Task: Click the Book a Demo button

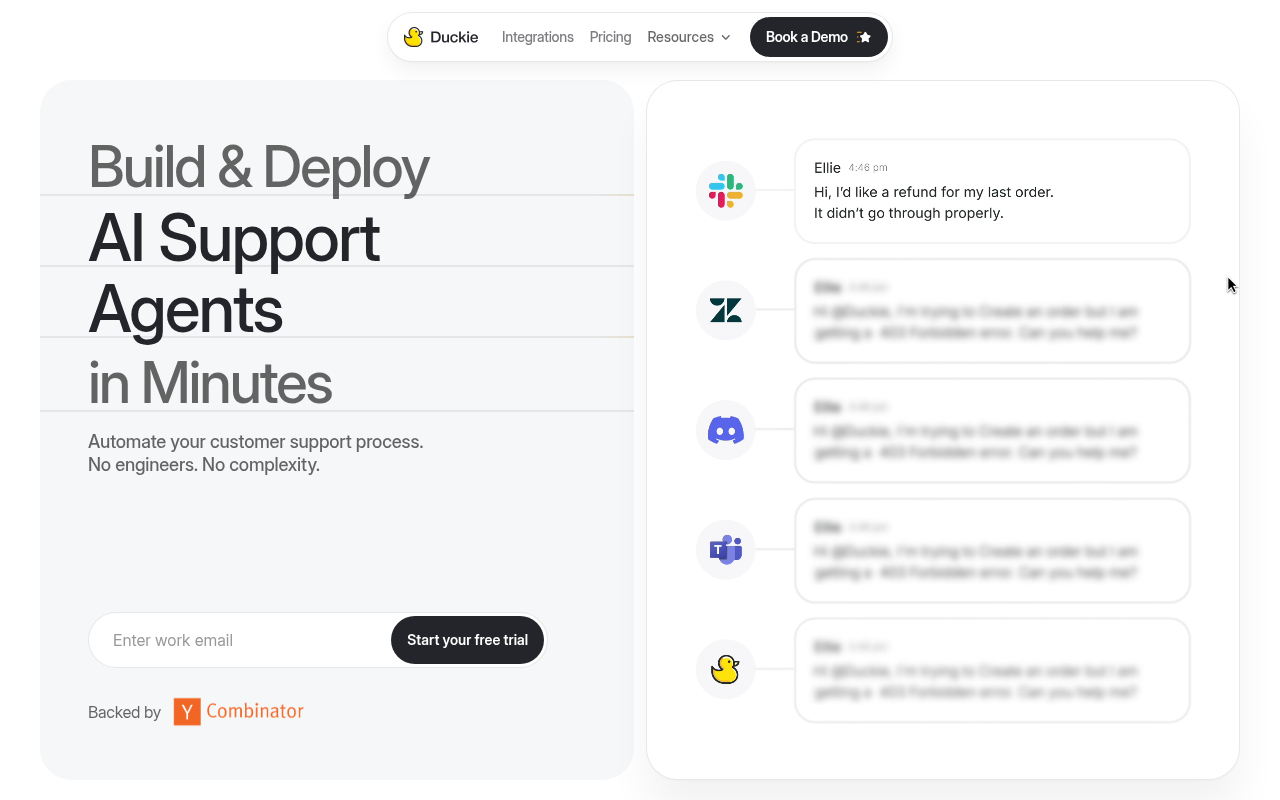Action: (x=818, y=36)
